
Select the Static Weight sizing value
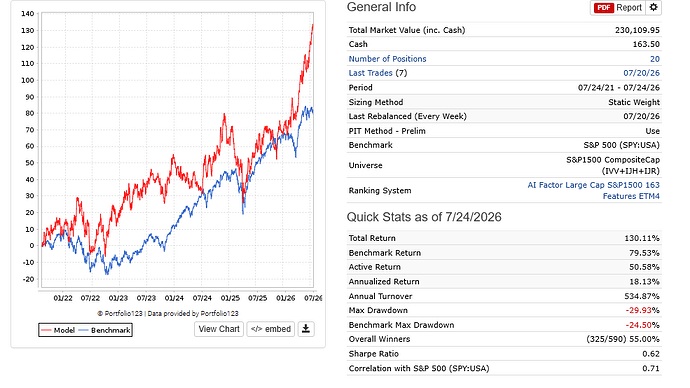pos(634,102)
